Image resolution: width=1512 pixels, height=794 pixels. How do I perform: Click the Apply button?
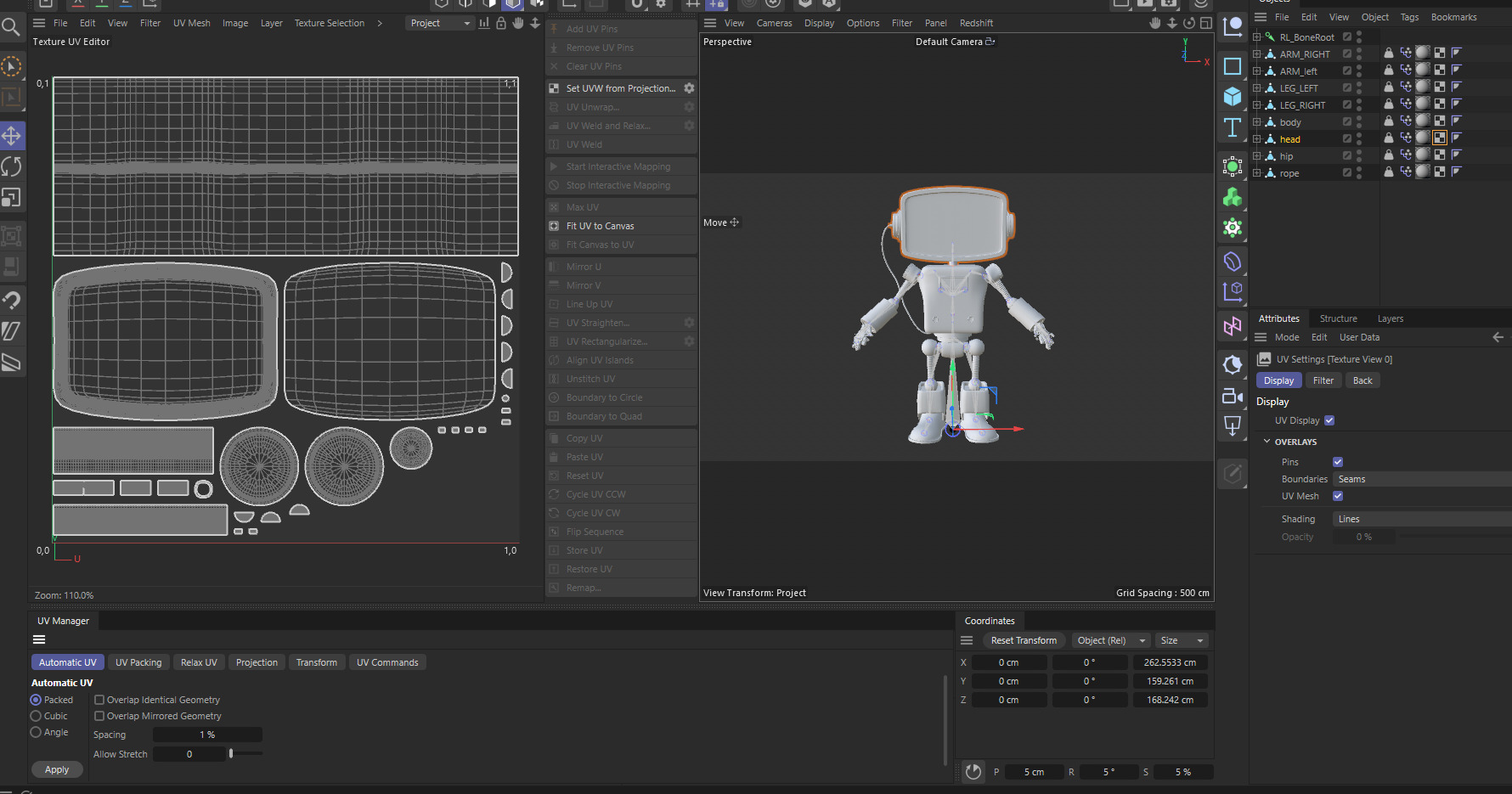[x=57, y=769]
